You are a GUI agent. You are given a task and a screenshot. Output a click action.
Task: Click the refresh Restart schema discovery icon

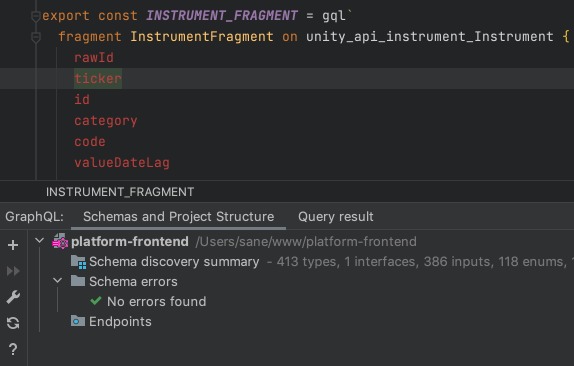tap(13, 323)
